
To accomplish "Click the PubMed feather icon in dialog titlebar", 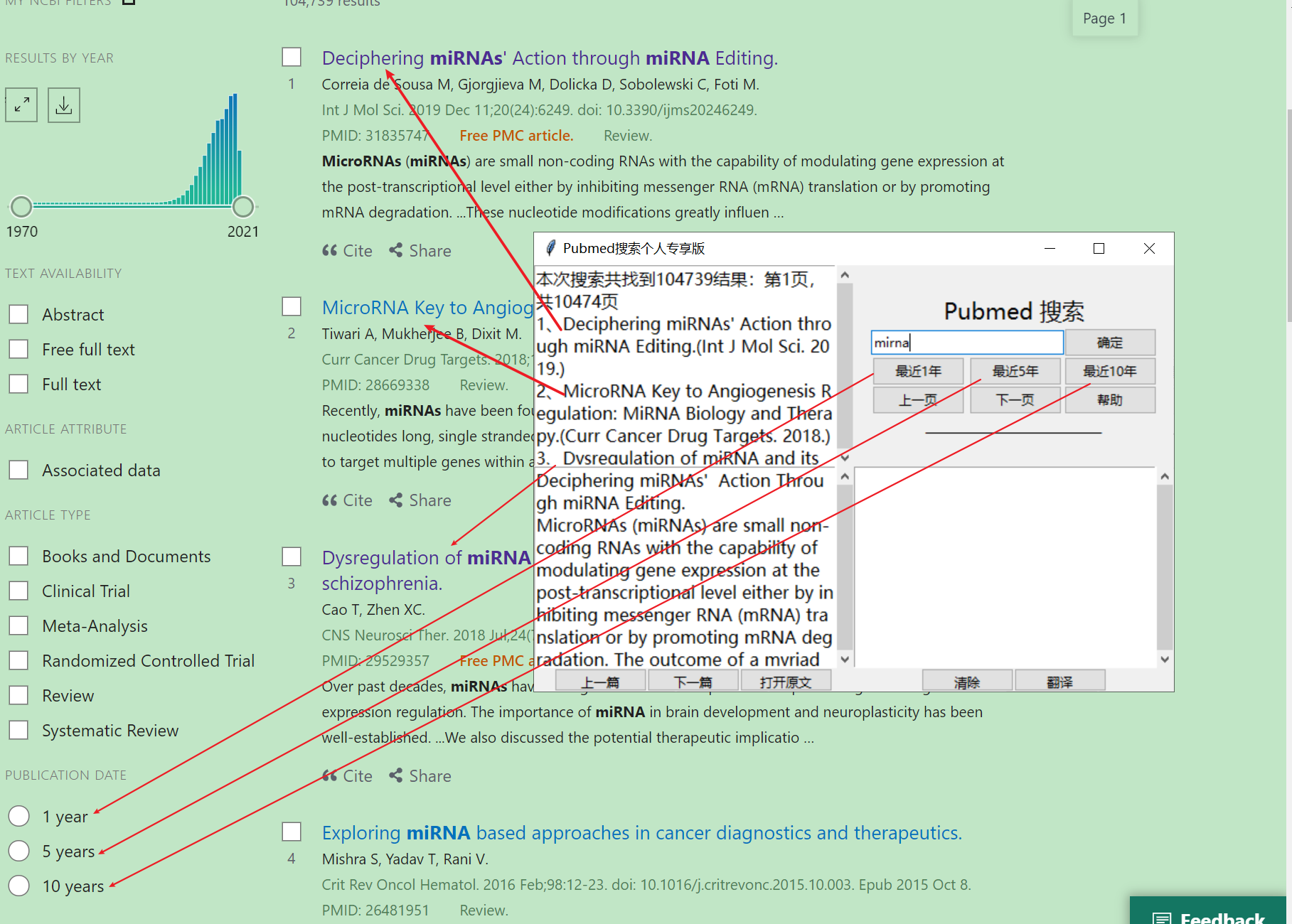I will click(x=550, y=248).
